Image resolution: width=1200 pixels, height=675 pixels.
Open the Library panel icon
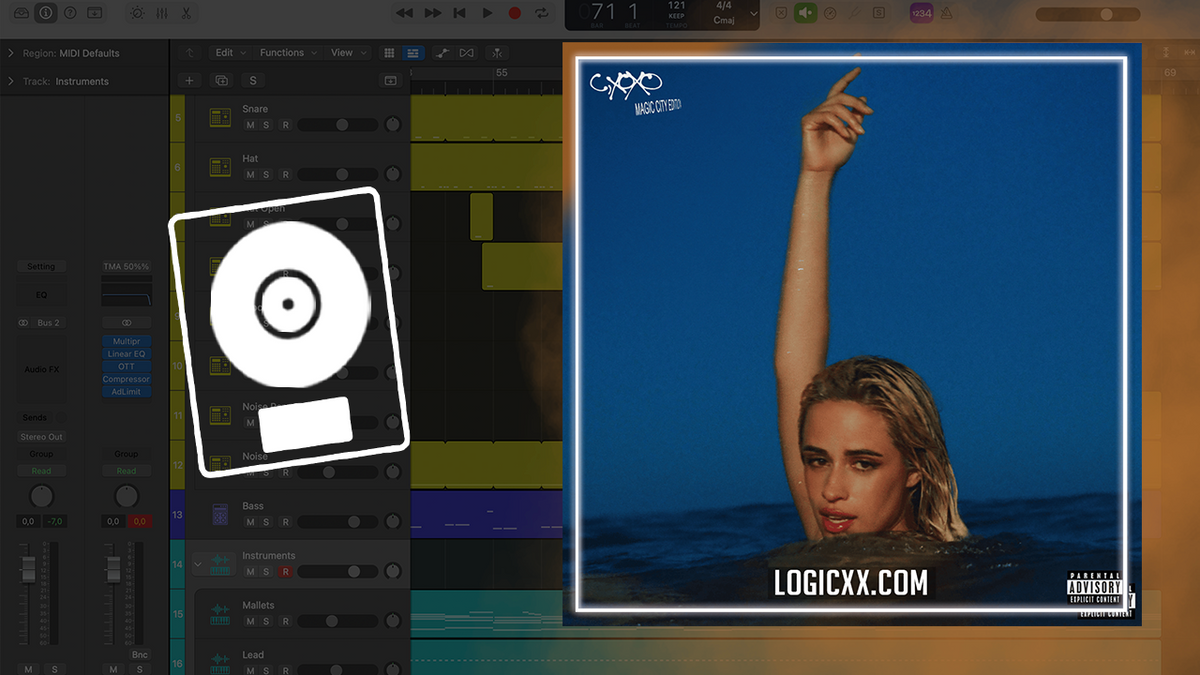pos(21,13)
